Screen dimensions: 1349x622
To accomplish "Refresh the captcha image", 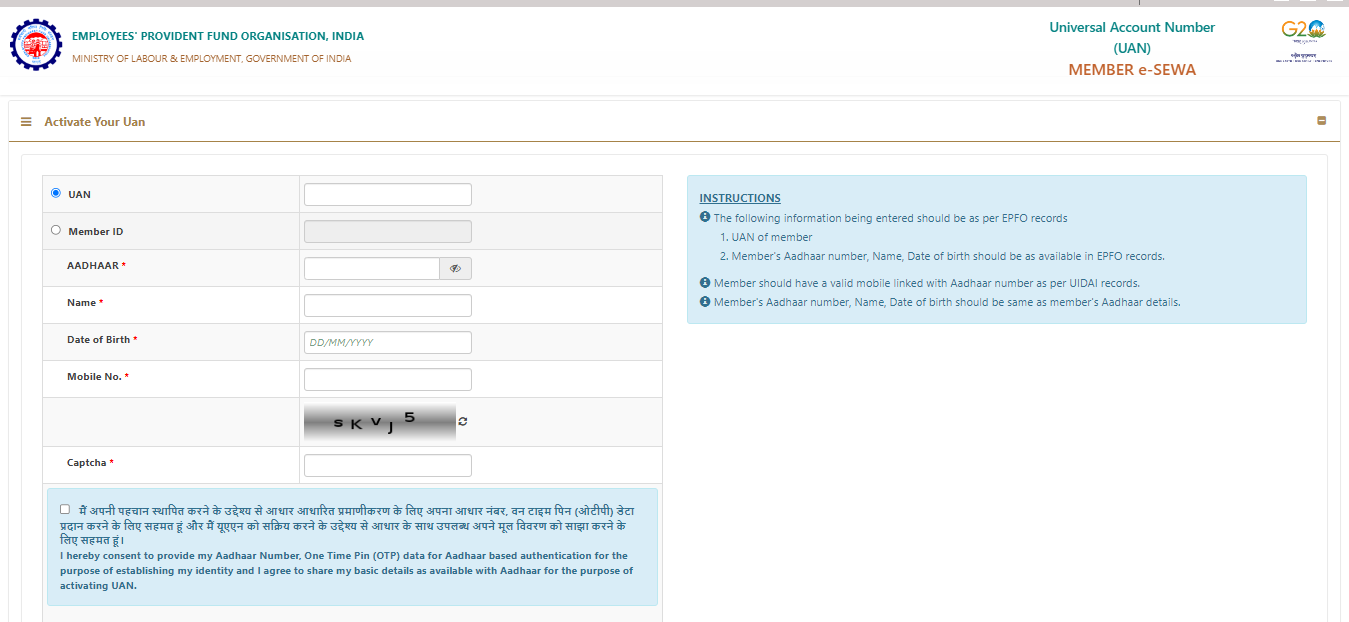I will [x=463, y=422].
